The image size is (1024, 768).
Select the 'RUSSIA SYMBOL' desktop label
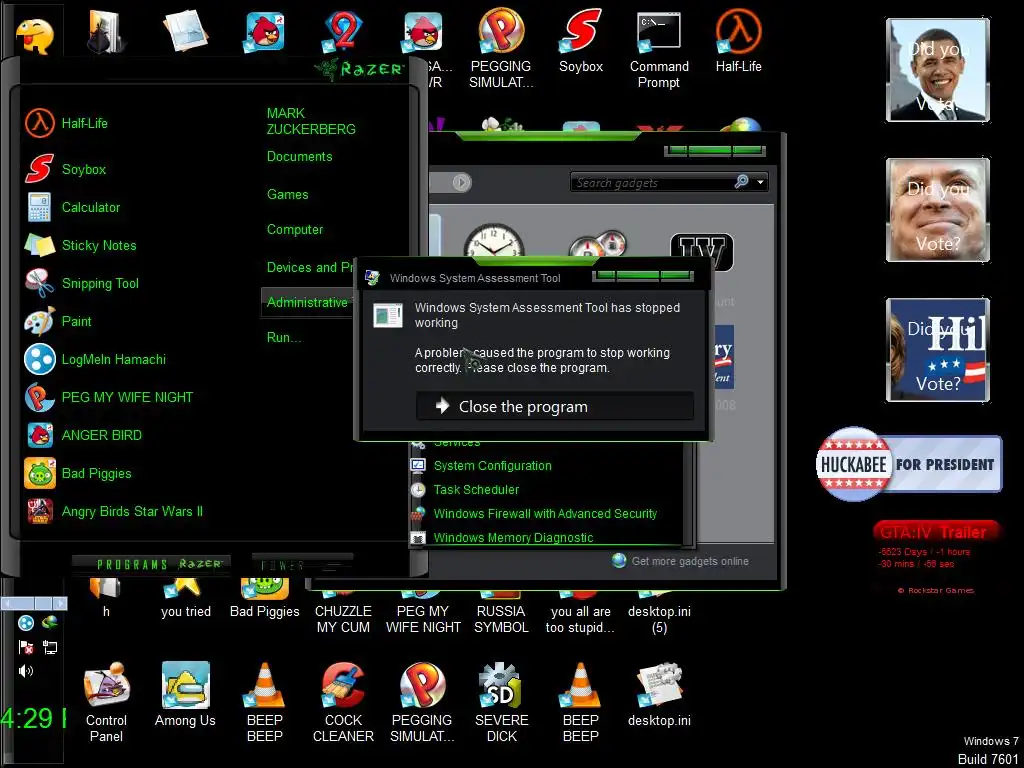[501, 620]
